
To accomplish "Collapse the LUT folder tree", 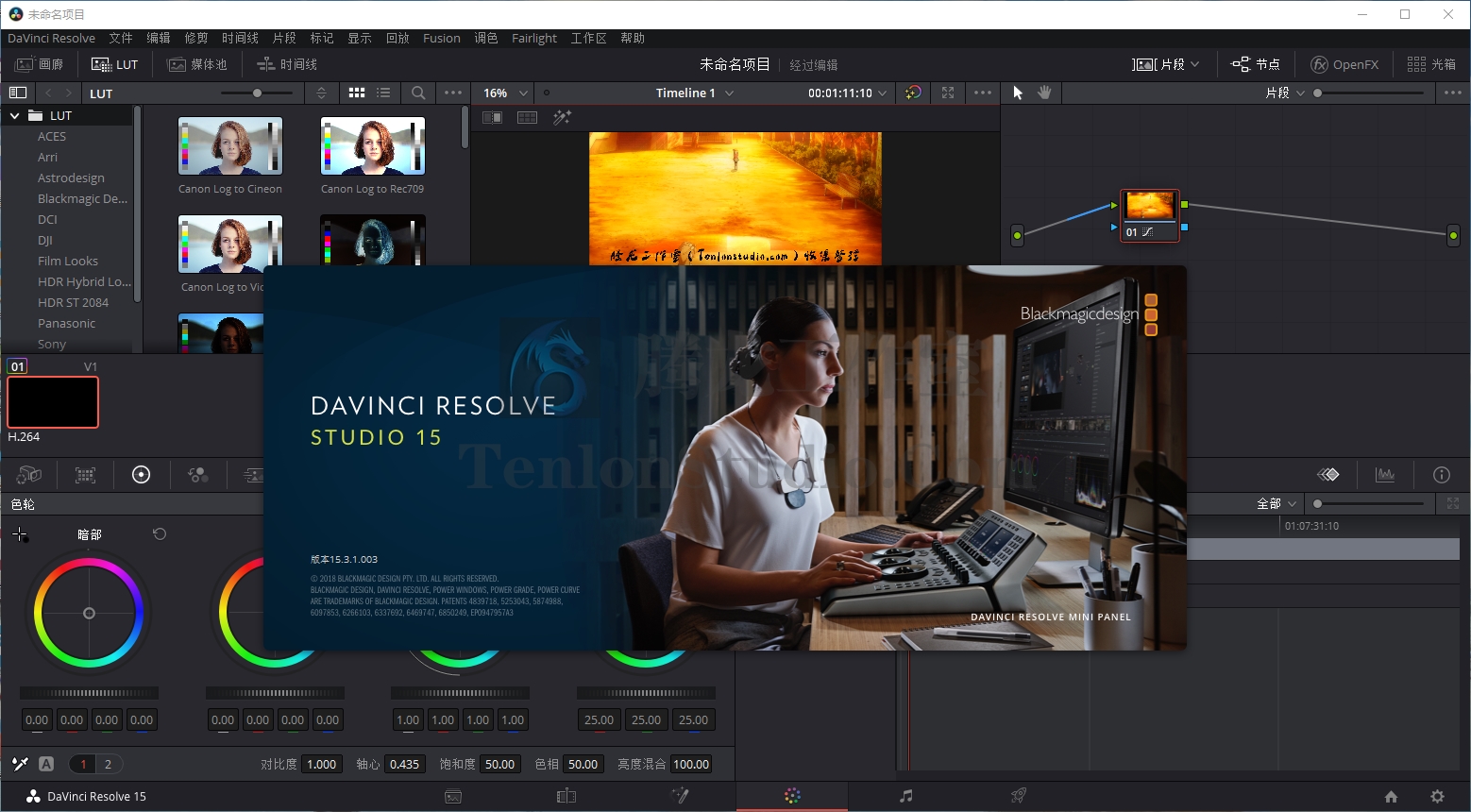I will pos(14,115).
